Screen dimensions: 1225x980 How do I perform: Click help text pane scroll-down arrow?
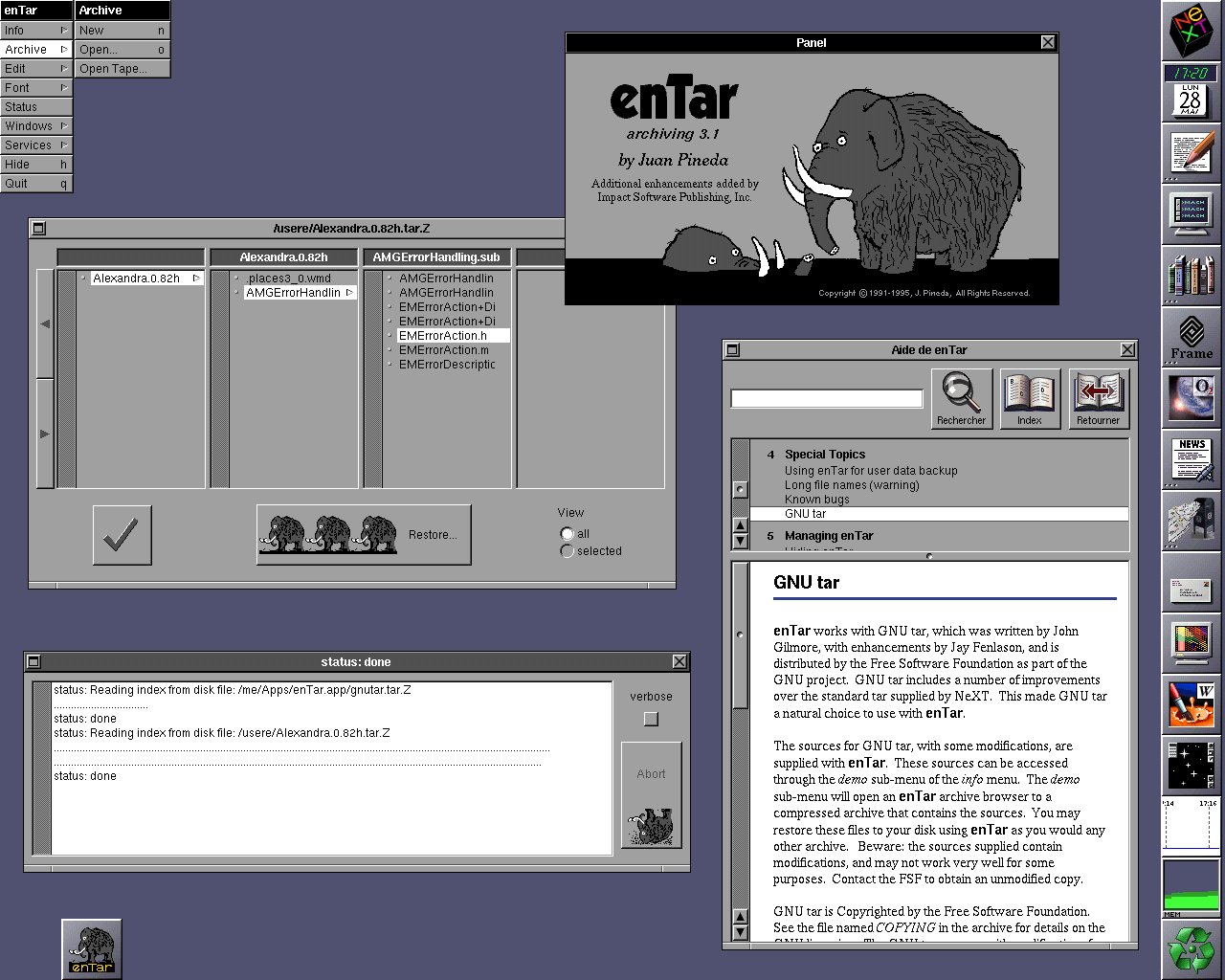point(740,932)
